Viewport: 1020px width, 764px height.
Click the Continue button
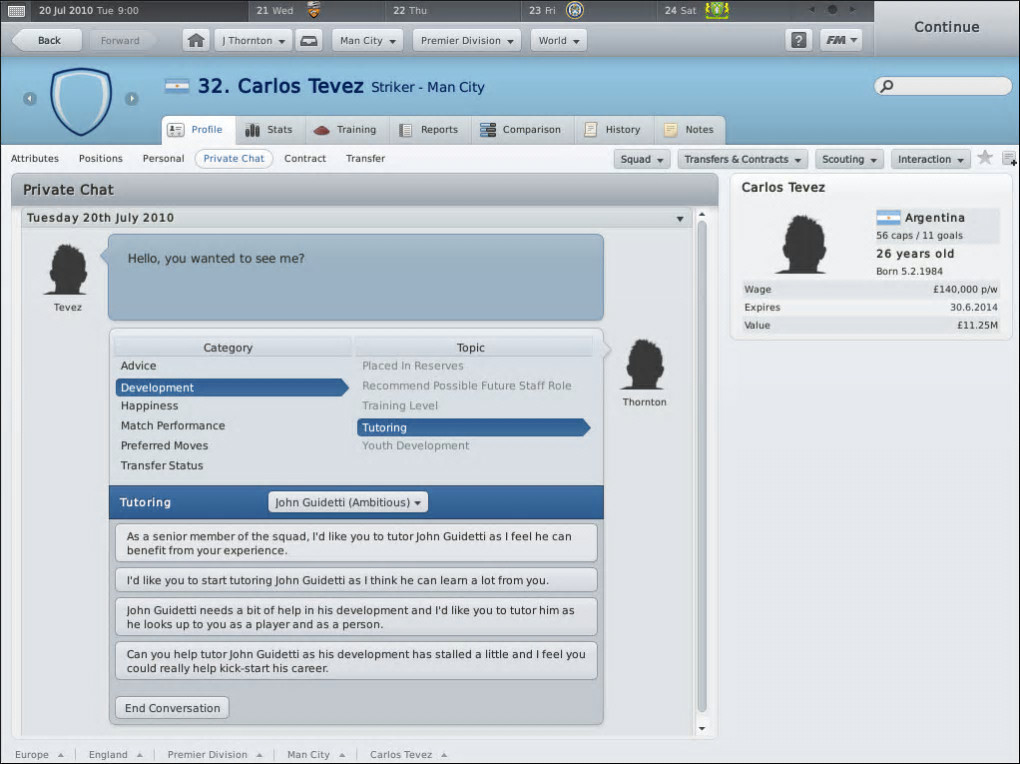[946, 27]
